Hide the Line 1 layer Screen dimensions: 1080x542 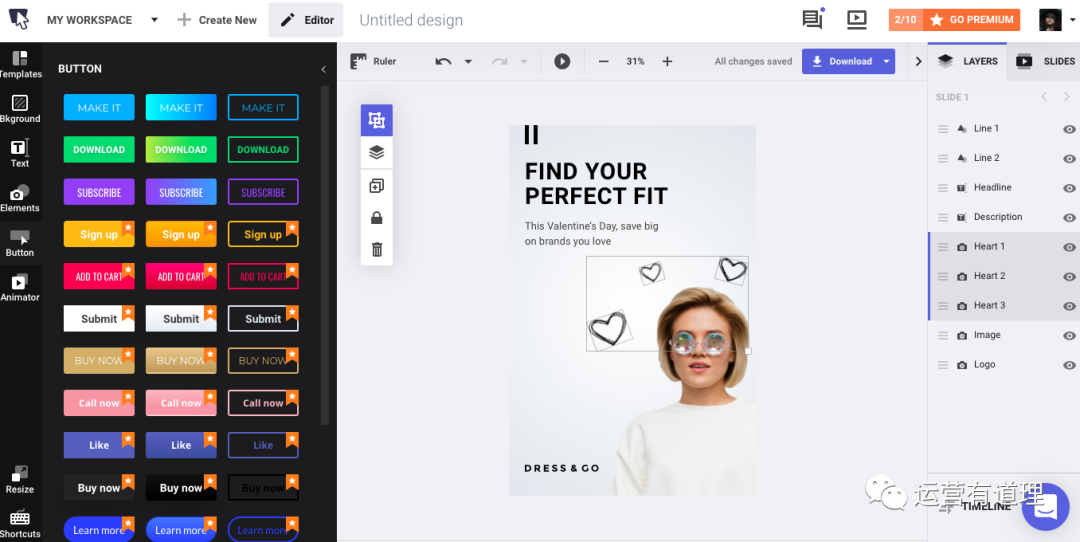(1069, 129)
